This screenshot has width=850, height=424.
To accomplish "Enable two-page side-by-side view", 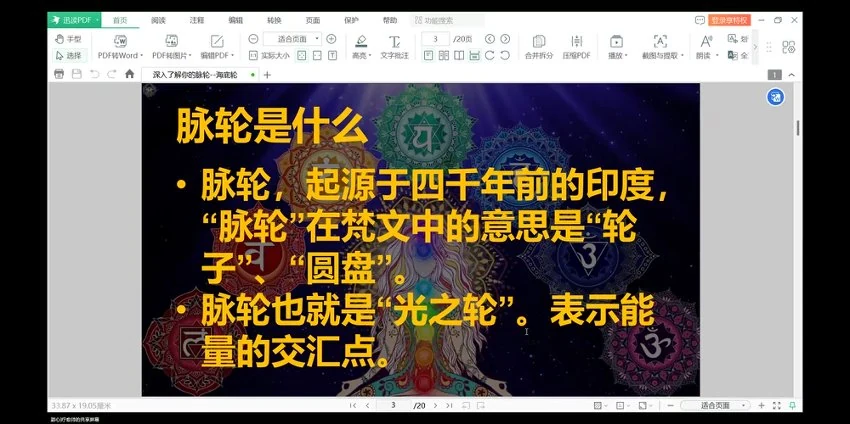I will [443, 55].
